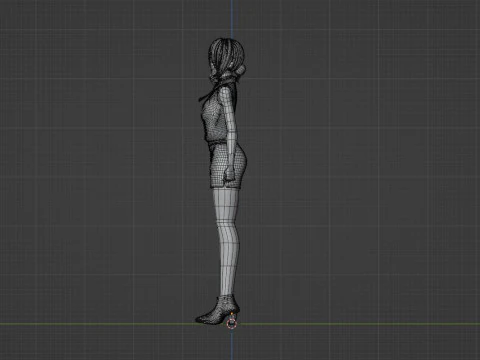Click the red-white 3D cursor at the heel
The image size is (480, 360).
[231, 323]
